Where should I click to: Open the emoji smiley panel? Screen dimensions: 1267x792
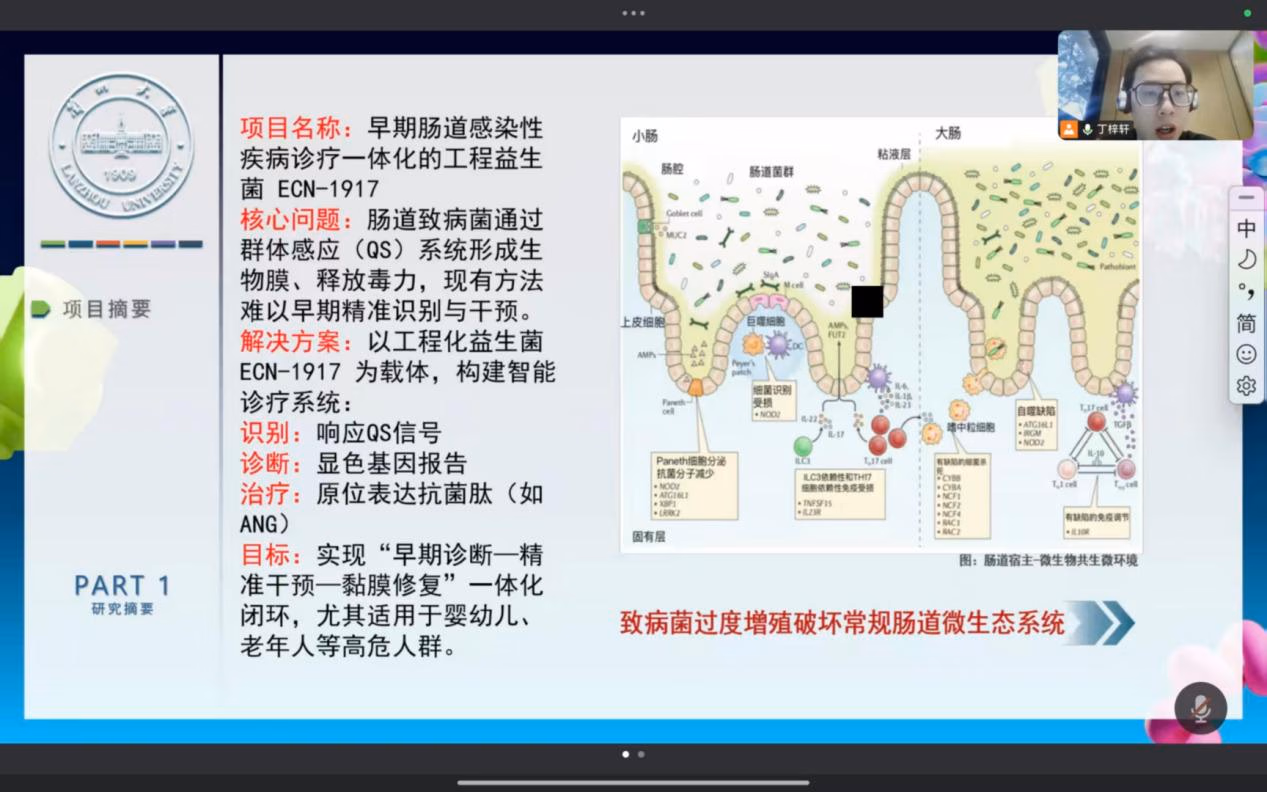click(x=1246, y=354)
